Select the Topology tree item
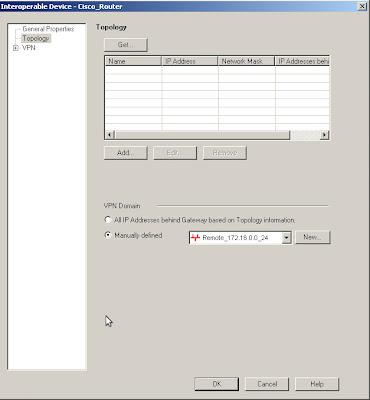This screenshot has width=370, height=400. (x=36, y=38)
